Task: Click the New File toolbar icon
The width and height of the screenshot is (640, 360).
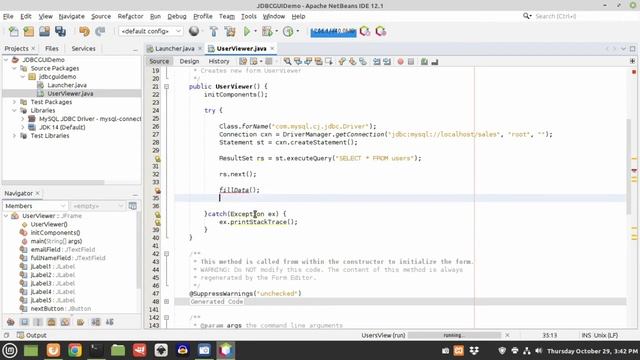Action: pos(13,31)
